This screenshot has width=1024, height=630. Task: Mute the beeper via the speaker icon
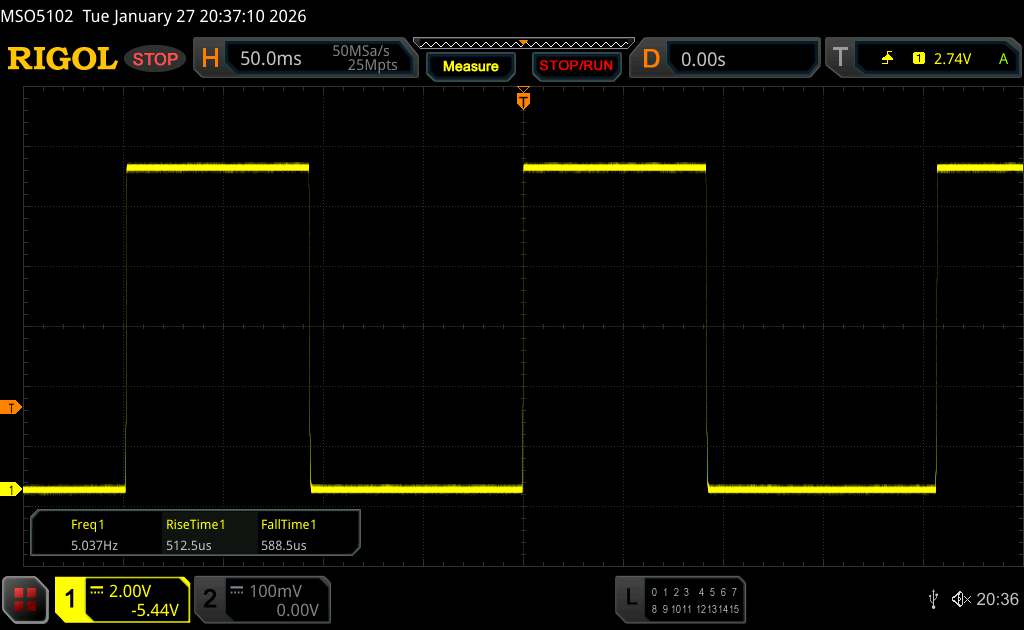(960, 598)
